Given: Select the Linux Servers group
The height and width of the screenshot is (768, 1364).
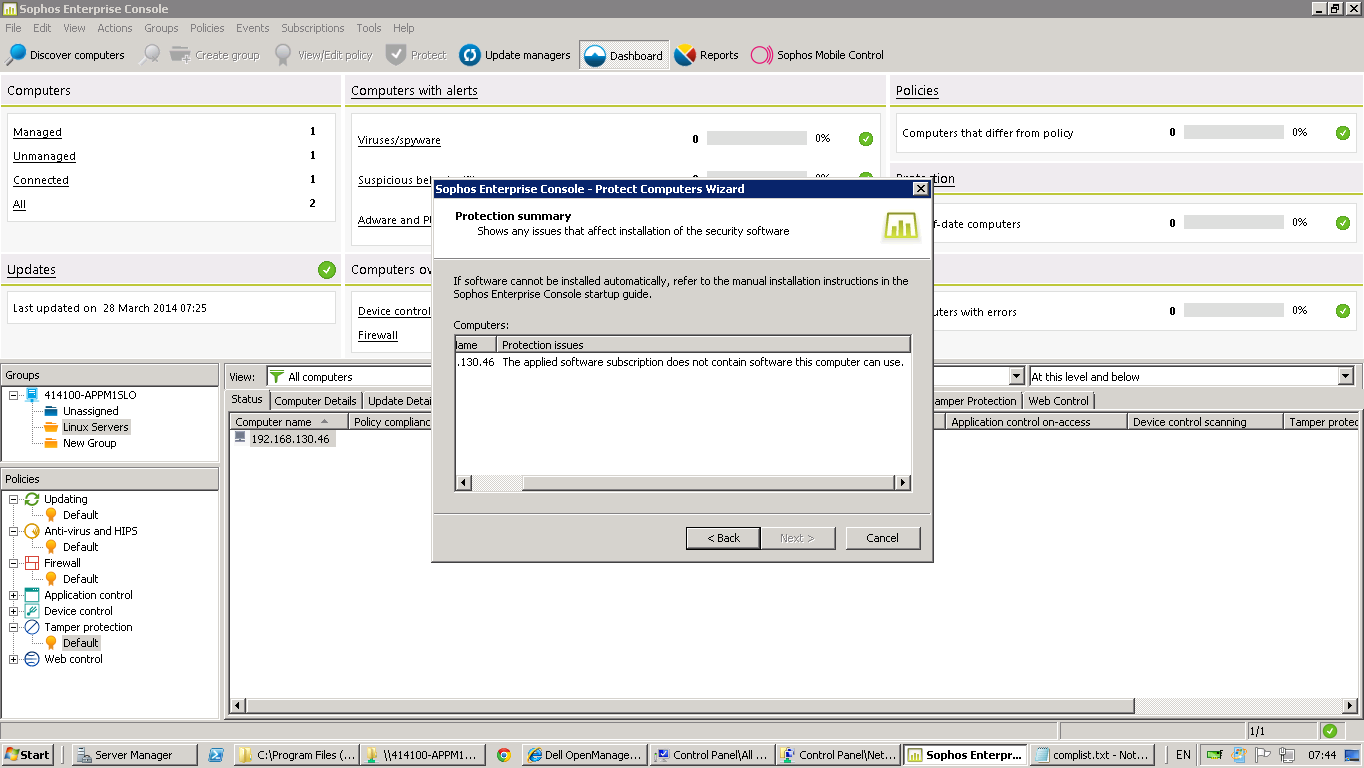Looking at the screenshot, I should 96,427.
